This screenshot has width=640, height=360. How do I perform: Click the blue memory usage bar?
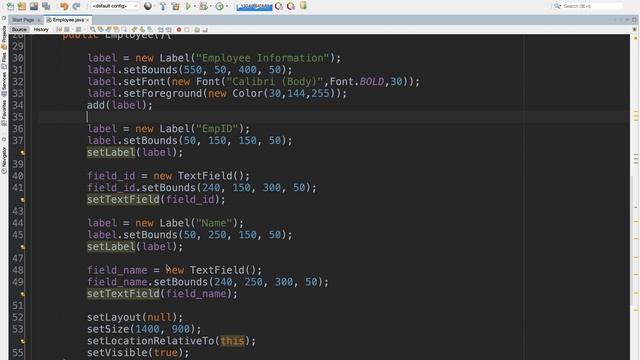pyautogui.click(x=254, y=7)
